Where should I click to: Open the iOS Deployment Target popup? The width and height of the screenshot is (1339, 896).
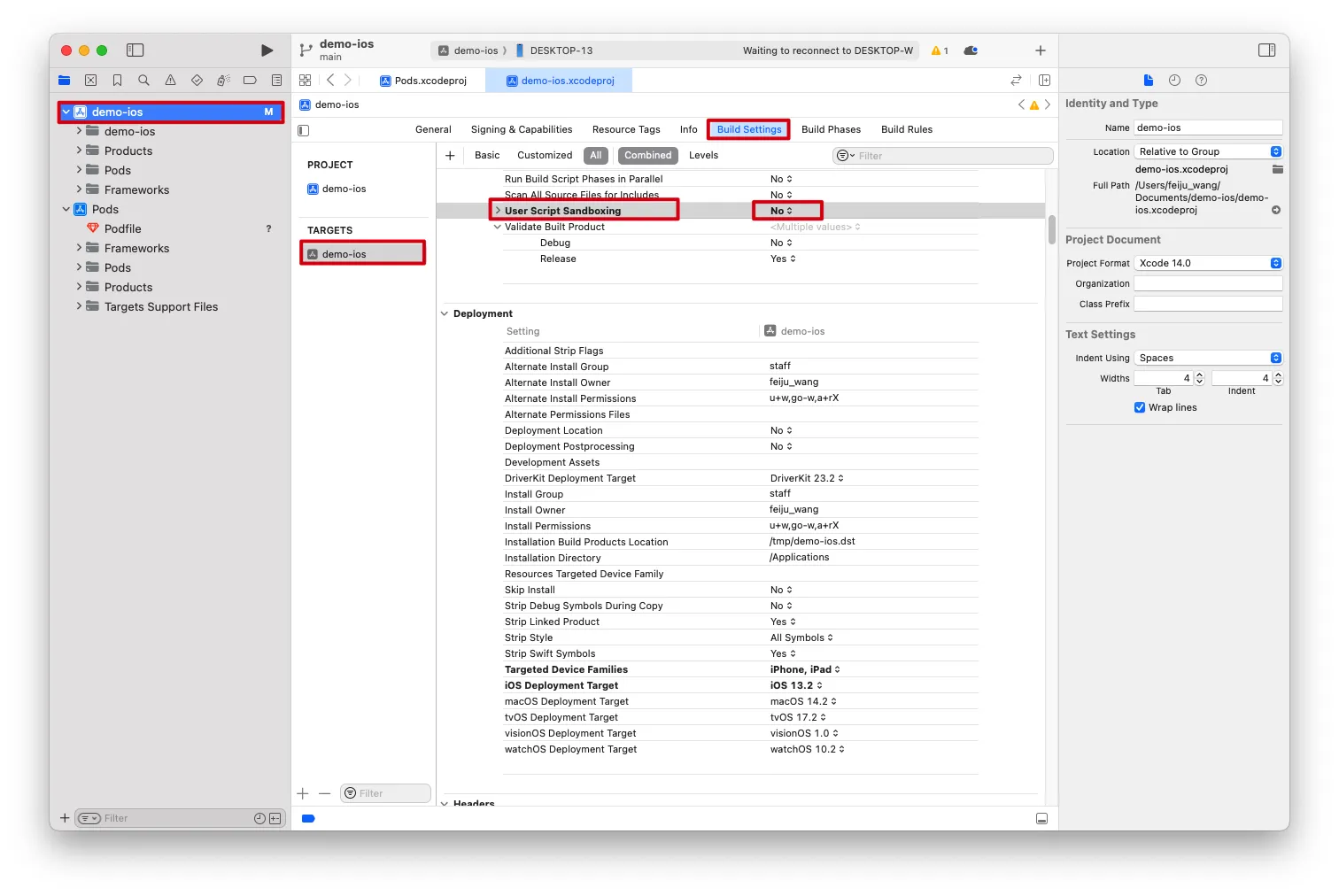pos(796,685)
